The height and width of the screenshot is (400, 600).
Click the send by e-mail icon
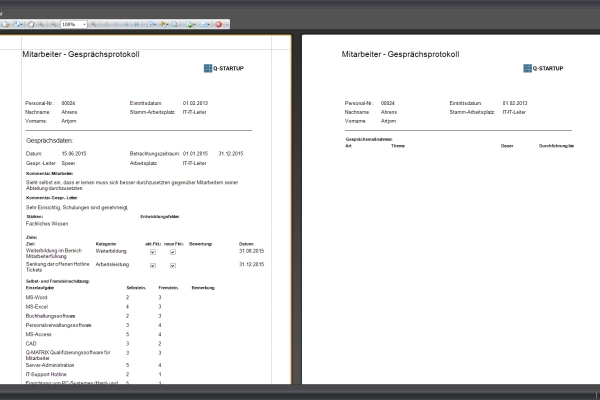pyautogui.click(x=204, y=24)
